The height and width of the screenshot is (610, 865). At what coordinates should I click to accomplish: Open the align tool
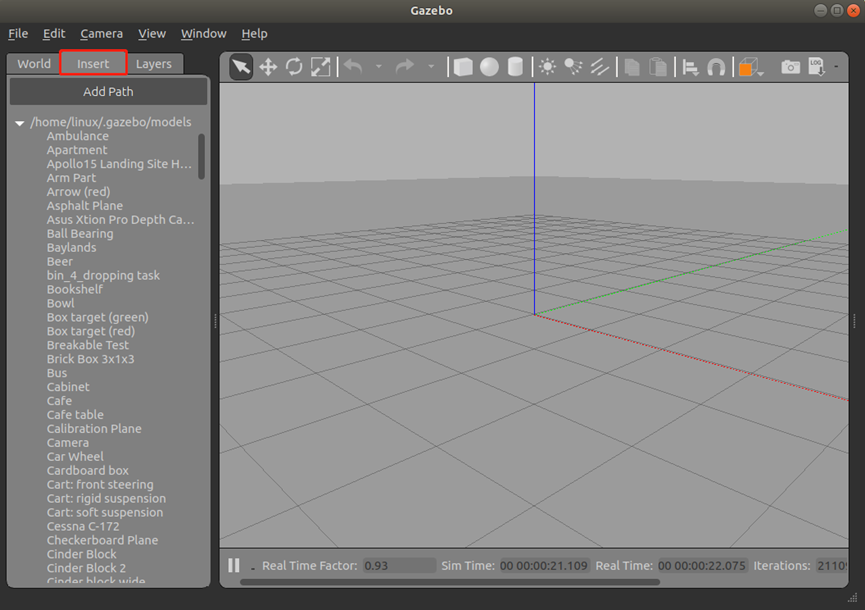coord(690,67)
